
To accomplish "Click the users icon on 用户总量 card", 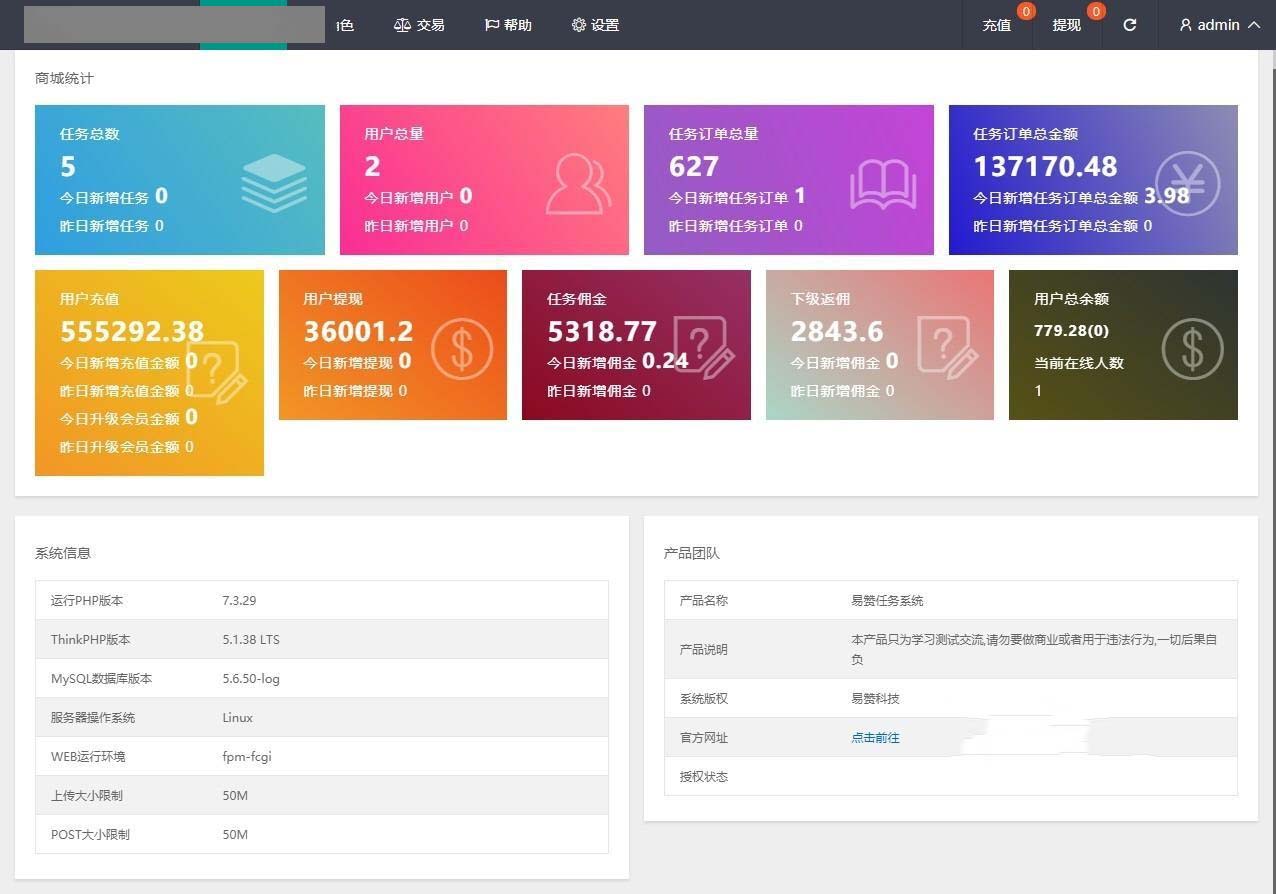I will pyautogui.click(x=578, y=184).
